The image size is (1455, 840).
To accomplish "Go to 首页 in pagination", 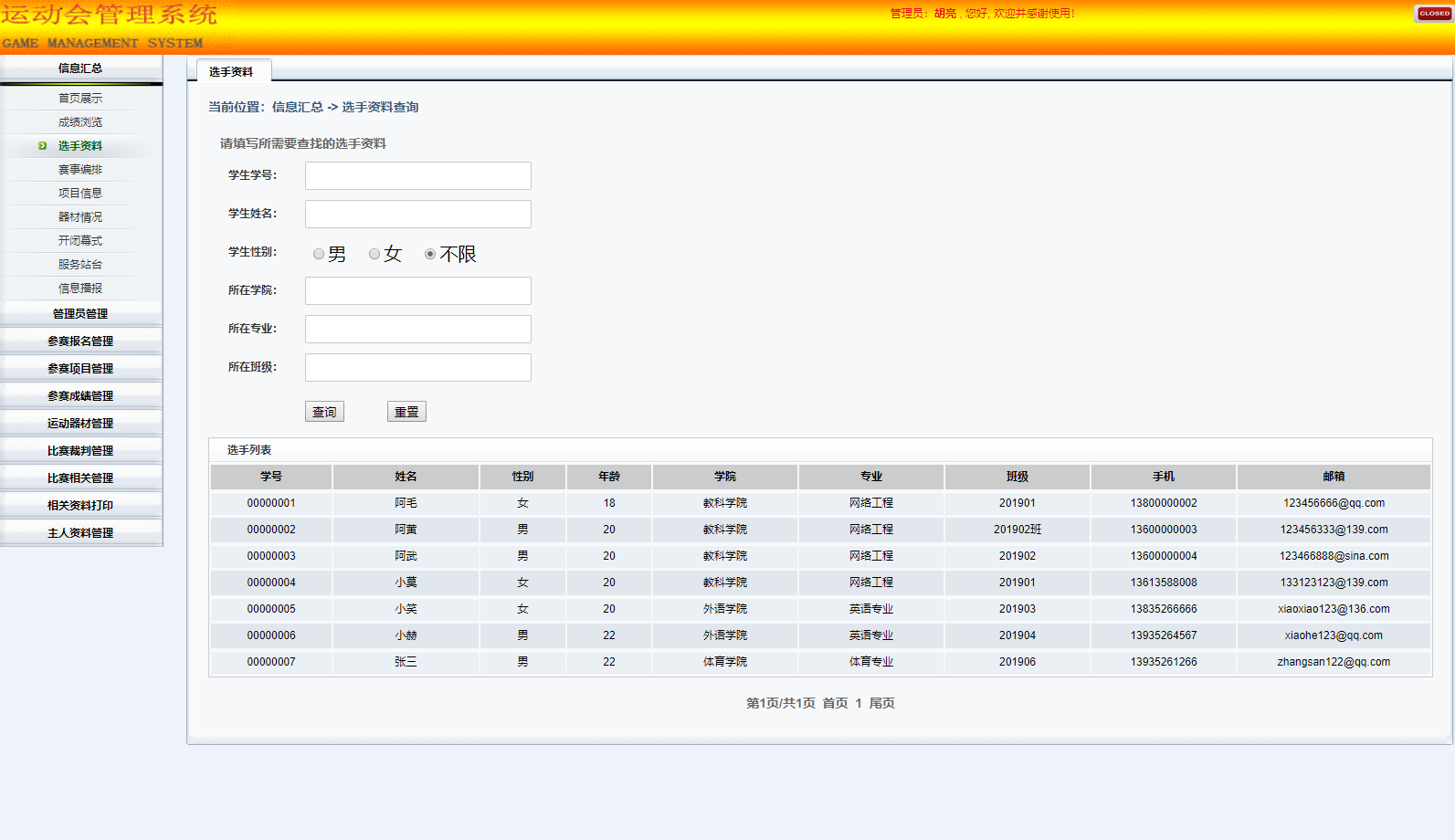I will [835, 703].
